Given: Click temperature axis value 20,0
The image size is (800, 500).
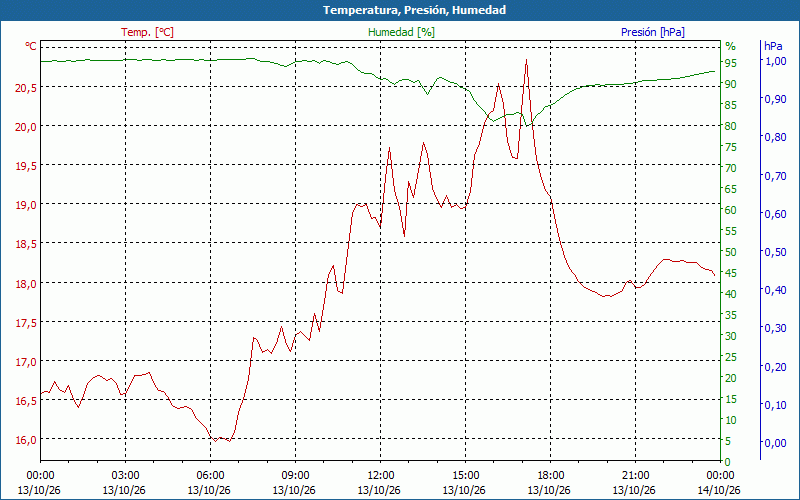Looking at the screenshot, I should coord(26,128).
